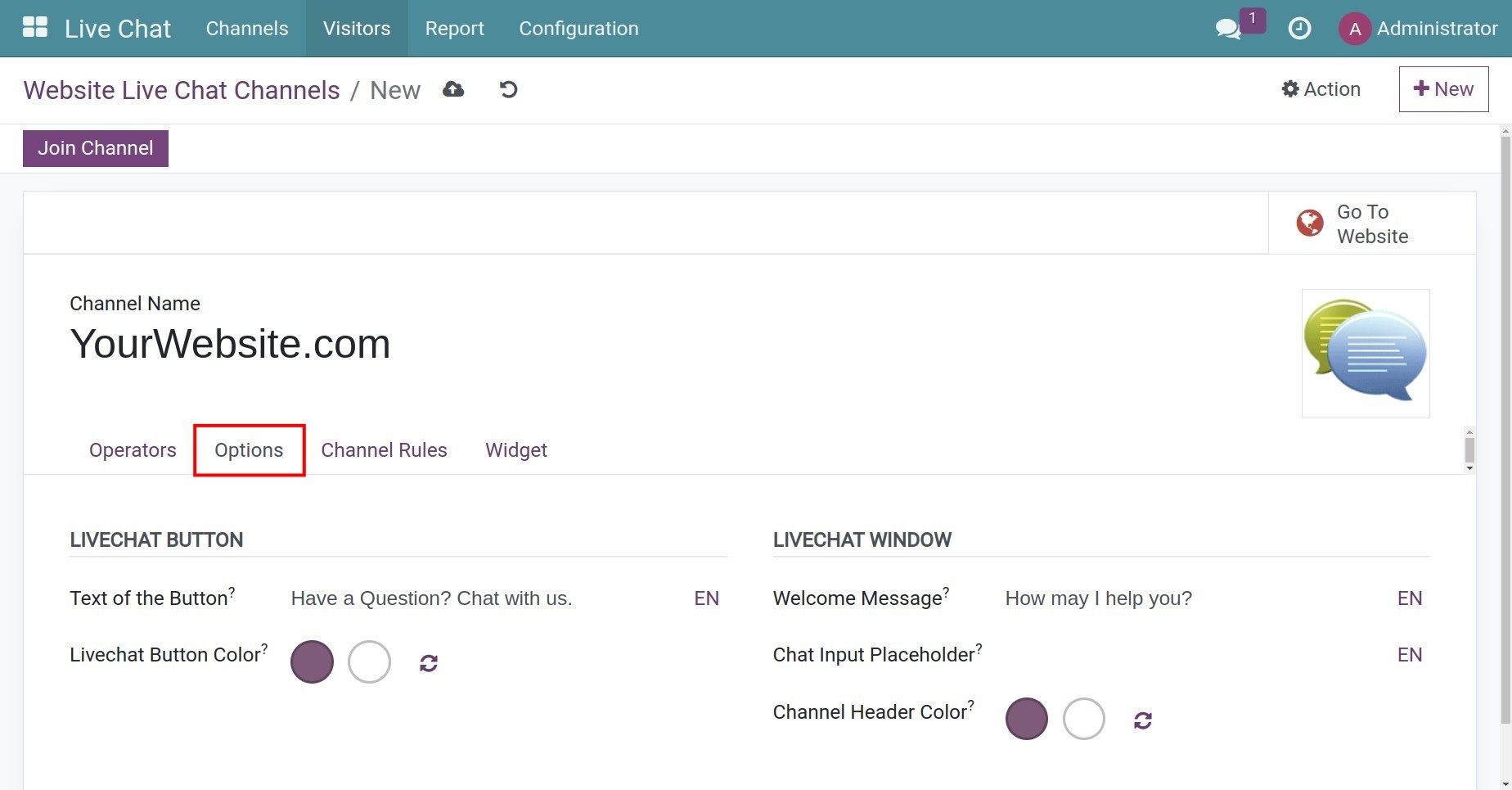Switch to the Channel Rules tab

tap(384, 449)
